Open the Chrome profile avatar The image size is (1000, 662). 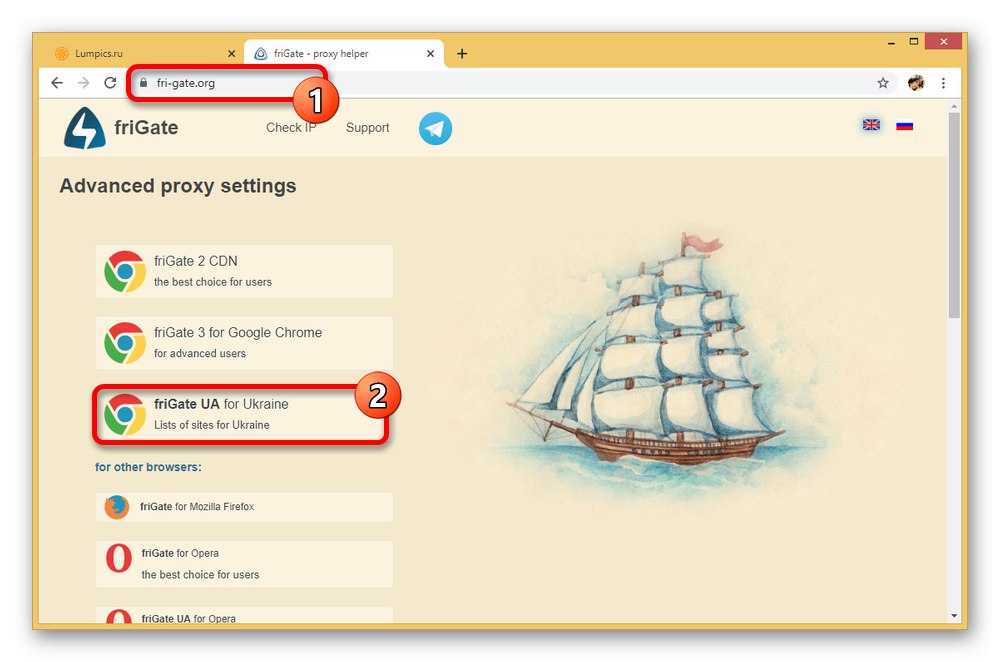pyautogui.click(x=916, y=83)
